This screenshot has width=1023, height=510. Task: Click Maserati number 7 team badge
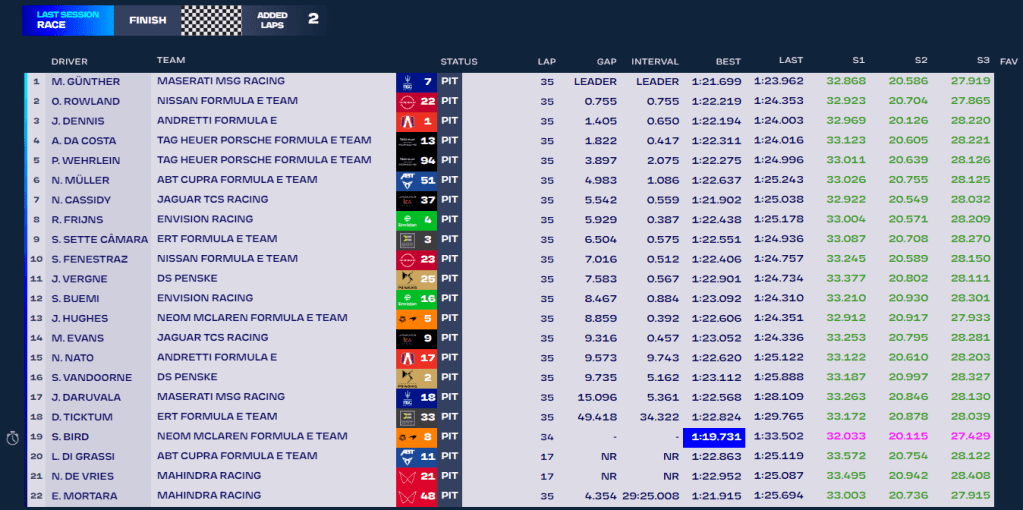pyautogui.click(x=416, y=82)
